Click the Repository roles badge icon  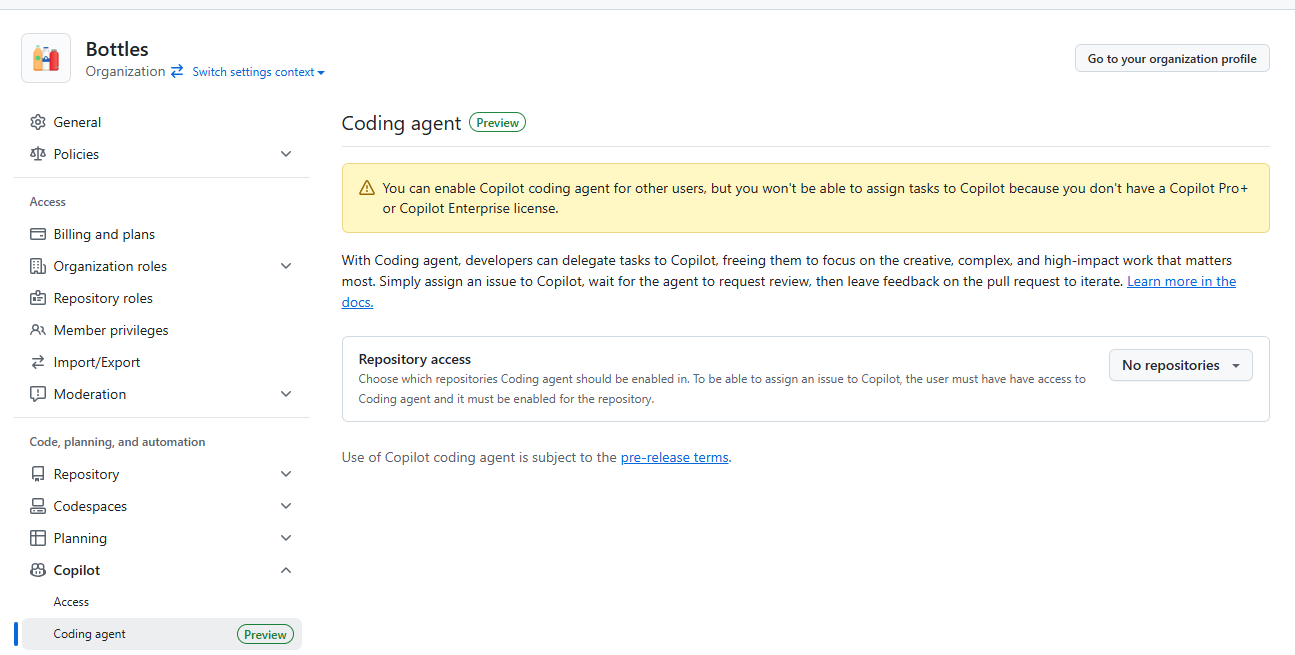coord(38,298)
